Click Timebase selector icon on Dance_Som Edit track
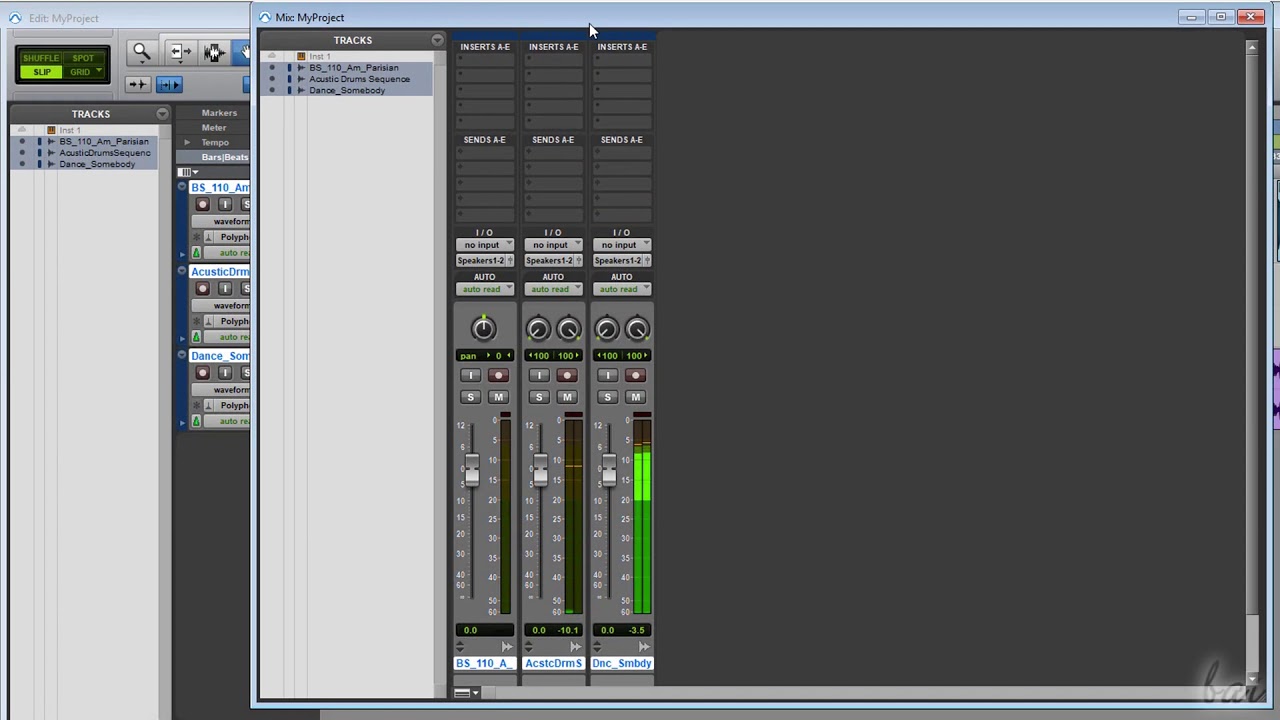The image size is (1280, 720). pyautogui.click(x=196, y=421)
